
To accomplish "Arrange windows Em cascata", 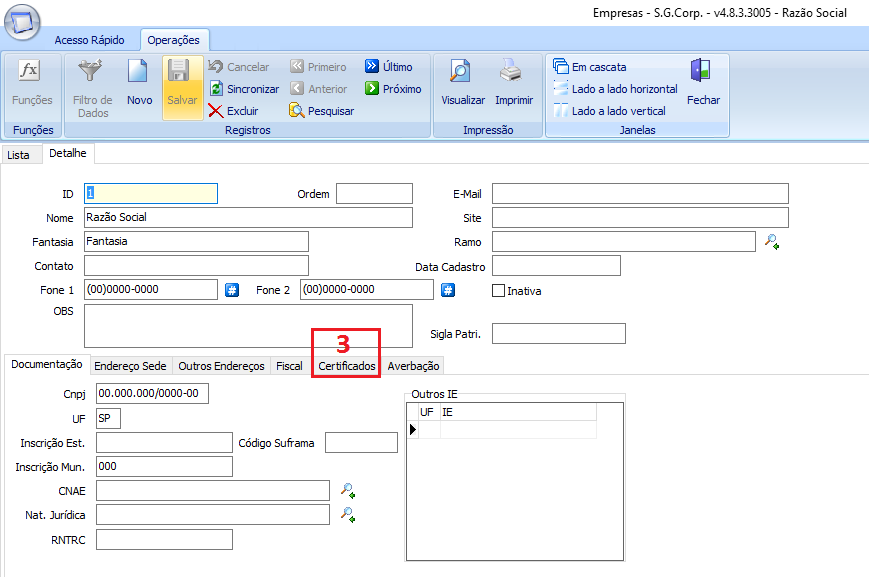I will (590, 67).
